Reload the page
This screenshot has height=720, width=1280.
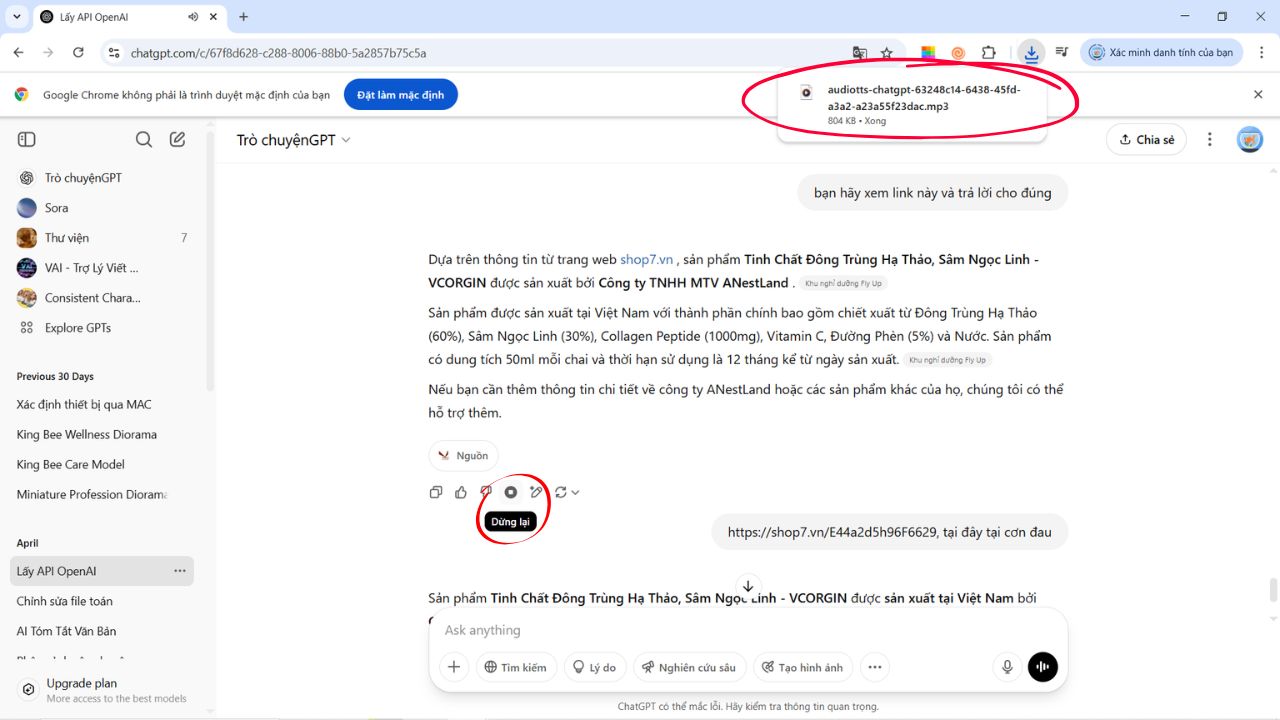[x=76, y=53]
